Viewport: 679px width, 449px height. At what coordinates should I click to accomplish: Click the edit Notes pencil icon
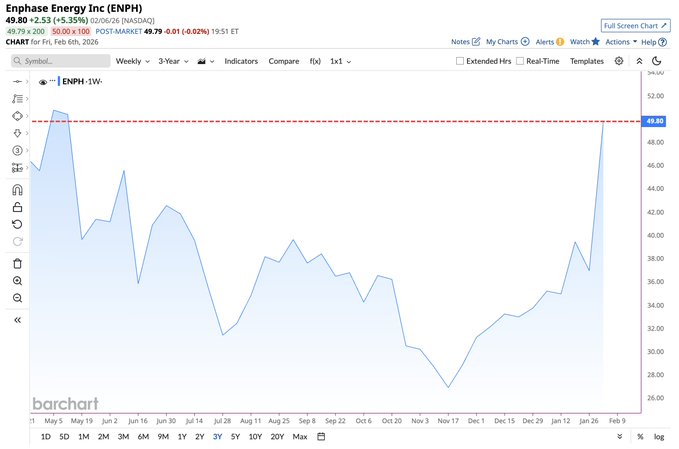[476, 42]
